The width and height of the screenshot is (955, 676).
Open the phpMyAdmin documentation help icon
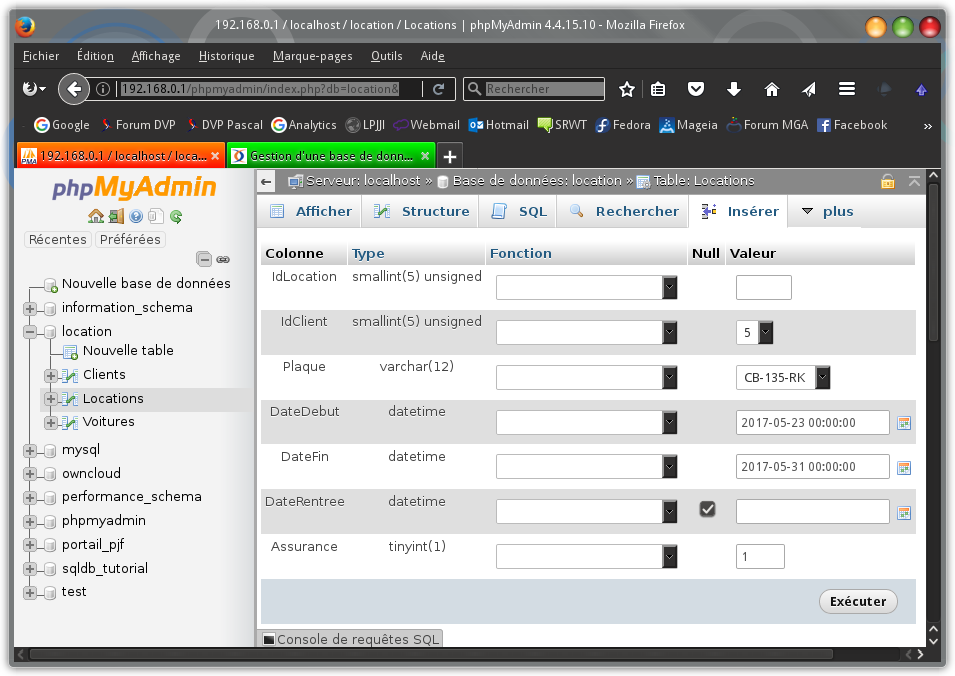pyautogui.click(x=136, y=216)
